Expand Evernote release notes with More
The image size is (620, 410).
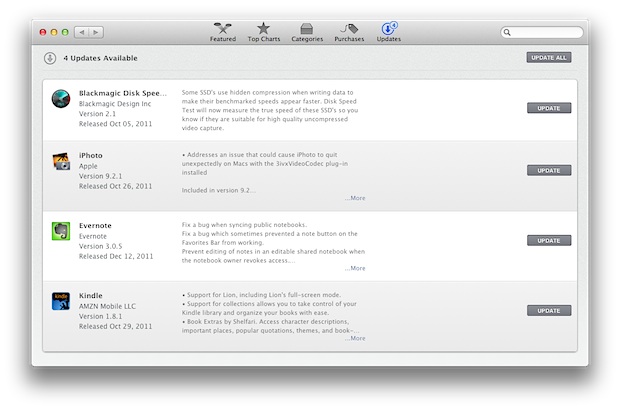coord(356,268)
